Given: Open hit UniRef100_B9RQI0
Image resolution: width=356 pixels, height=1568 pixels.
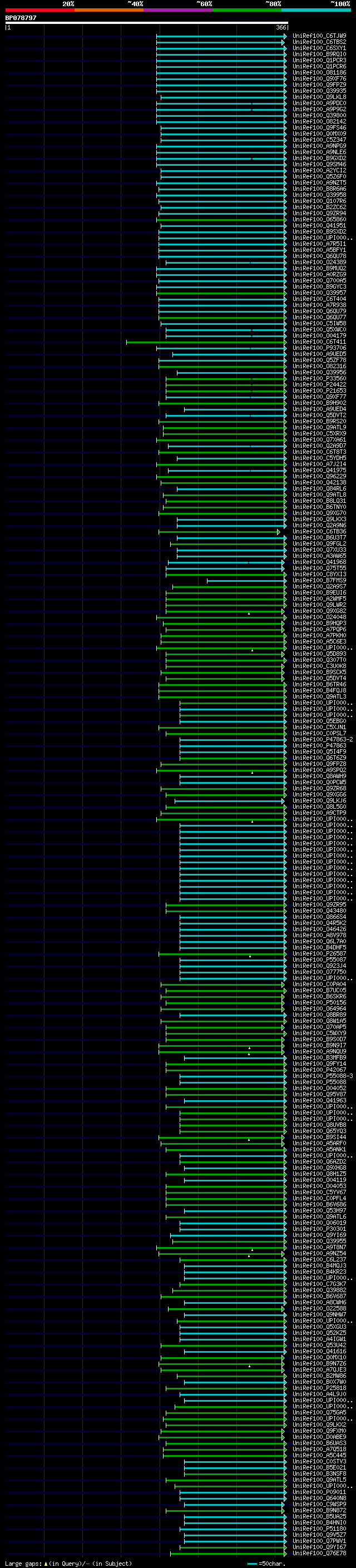Looking at the screenshot, I should [x=319, y=54].
